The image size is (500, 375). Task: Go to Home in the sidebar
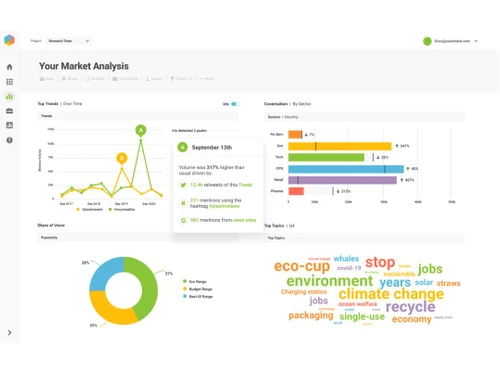tap(10, 67)
